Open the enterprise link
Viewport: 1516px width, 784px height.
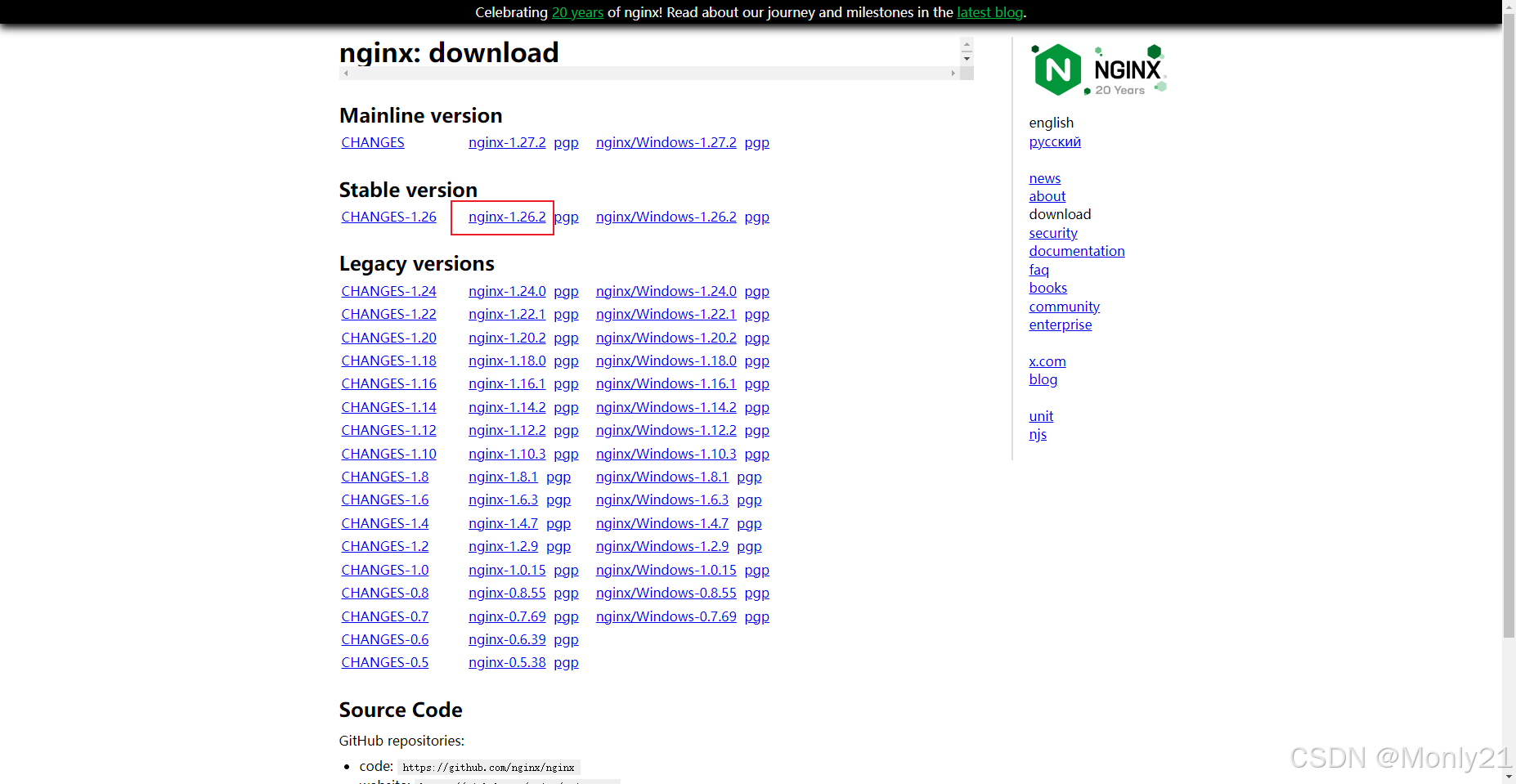coord(1061,325)
